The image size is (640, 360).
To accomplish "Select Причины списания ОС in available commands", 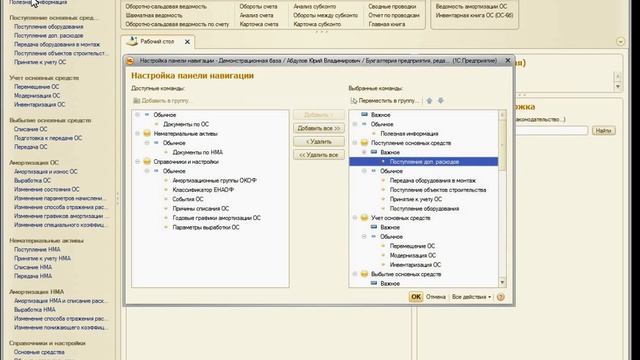I will [x=201, y=209].
